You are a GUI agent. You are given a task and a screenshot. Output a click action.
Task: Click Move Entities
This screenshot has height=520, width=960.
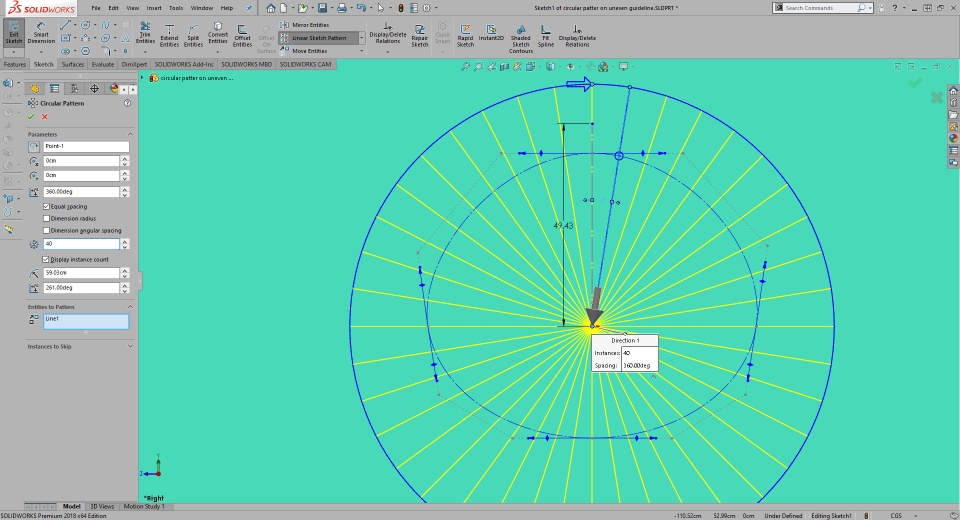(304, 51)
